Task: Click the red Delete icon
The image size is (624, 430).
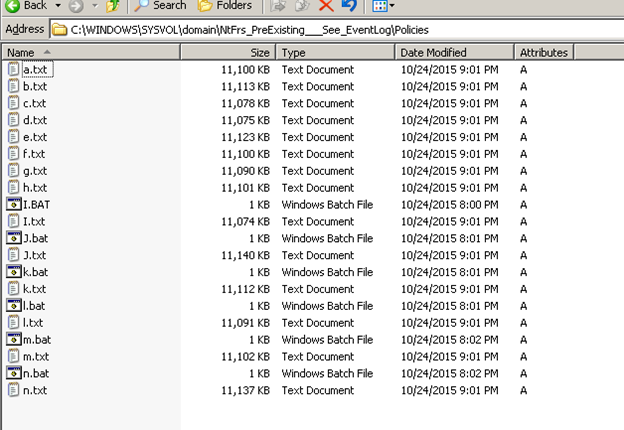Action: tap(325, 6)
